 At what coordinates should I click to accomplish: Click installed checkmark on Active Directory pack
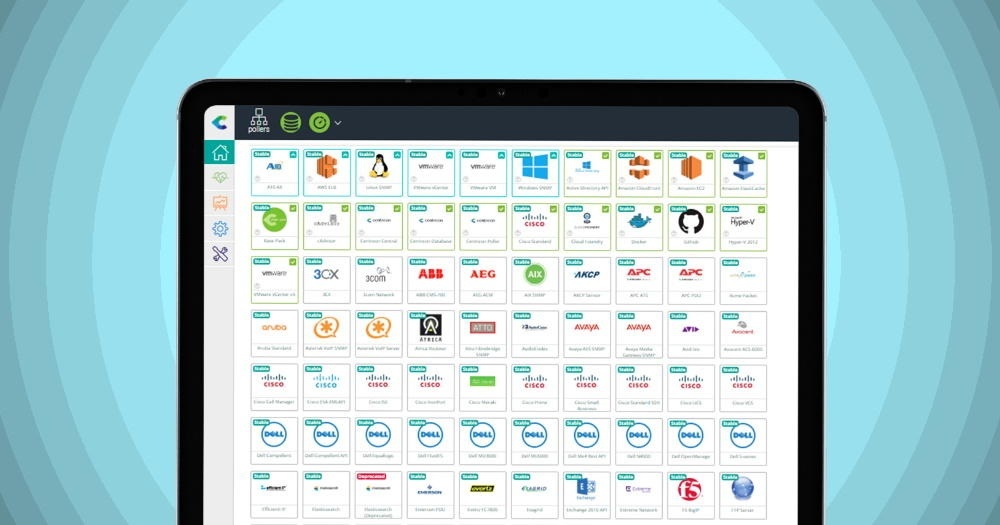(606, 156)
